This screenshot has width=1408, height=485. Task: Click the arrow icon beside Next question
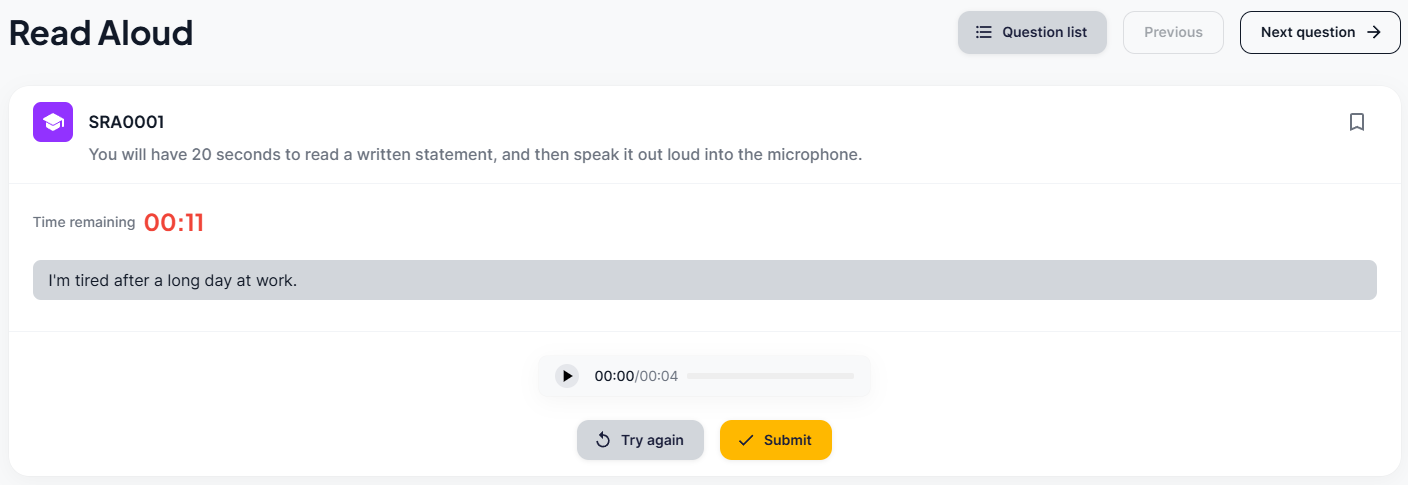click(1374, 32)
